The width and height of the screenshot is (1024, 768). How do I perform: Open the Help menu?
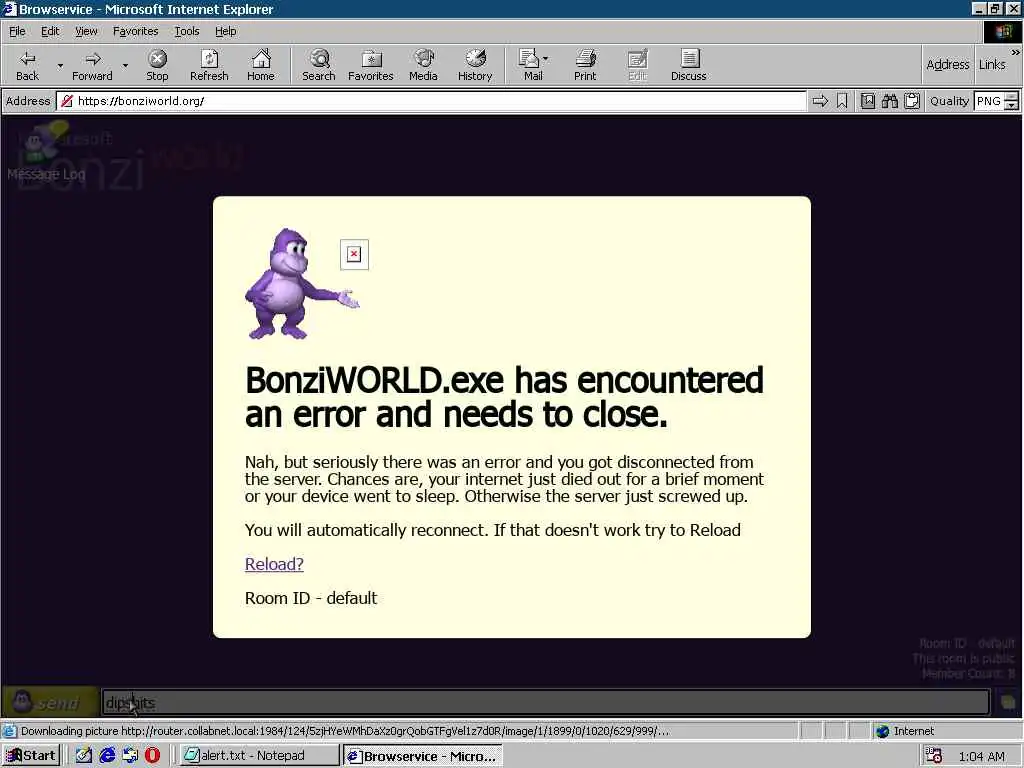coord(225,31)
